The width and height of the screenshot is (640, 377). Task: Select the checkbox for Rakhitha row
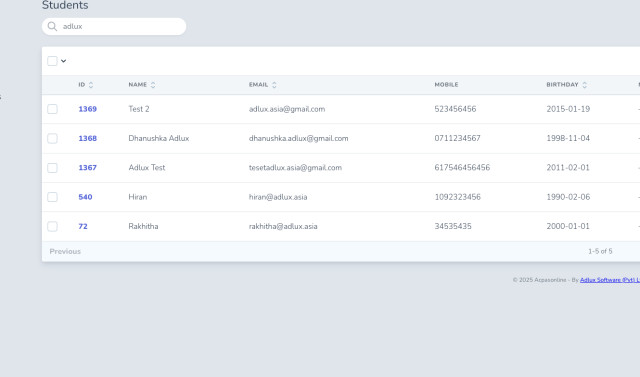[x=52, y=226]
